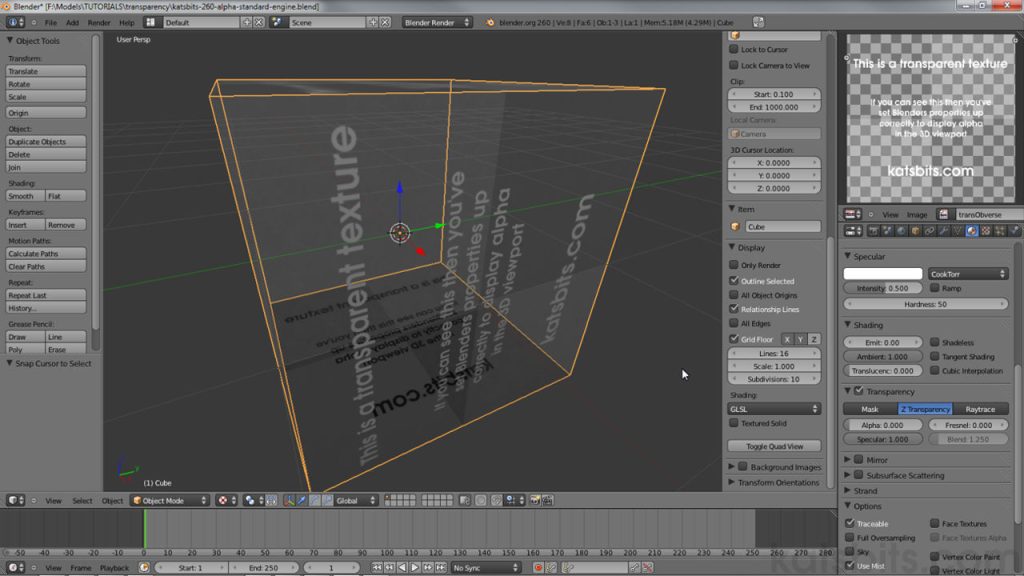
Task: Open the Object properties tab
Action: (x=915, y=233)
